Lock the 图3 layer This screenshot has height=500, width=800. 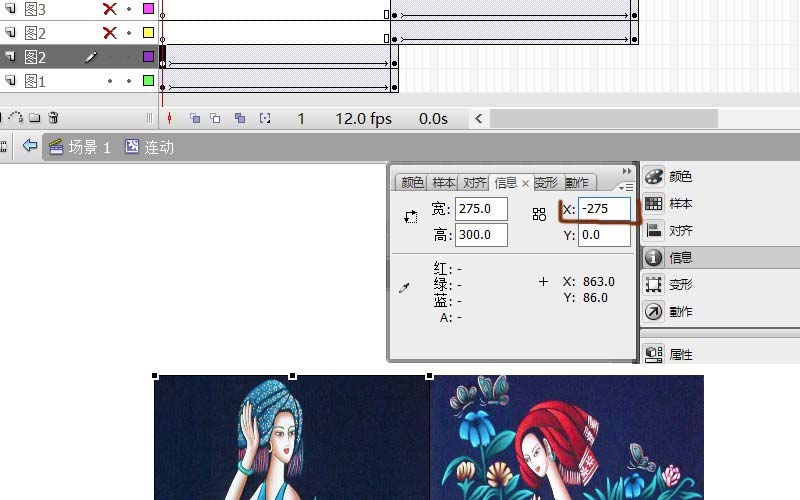[129, 9]
